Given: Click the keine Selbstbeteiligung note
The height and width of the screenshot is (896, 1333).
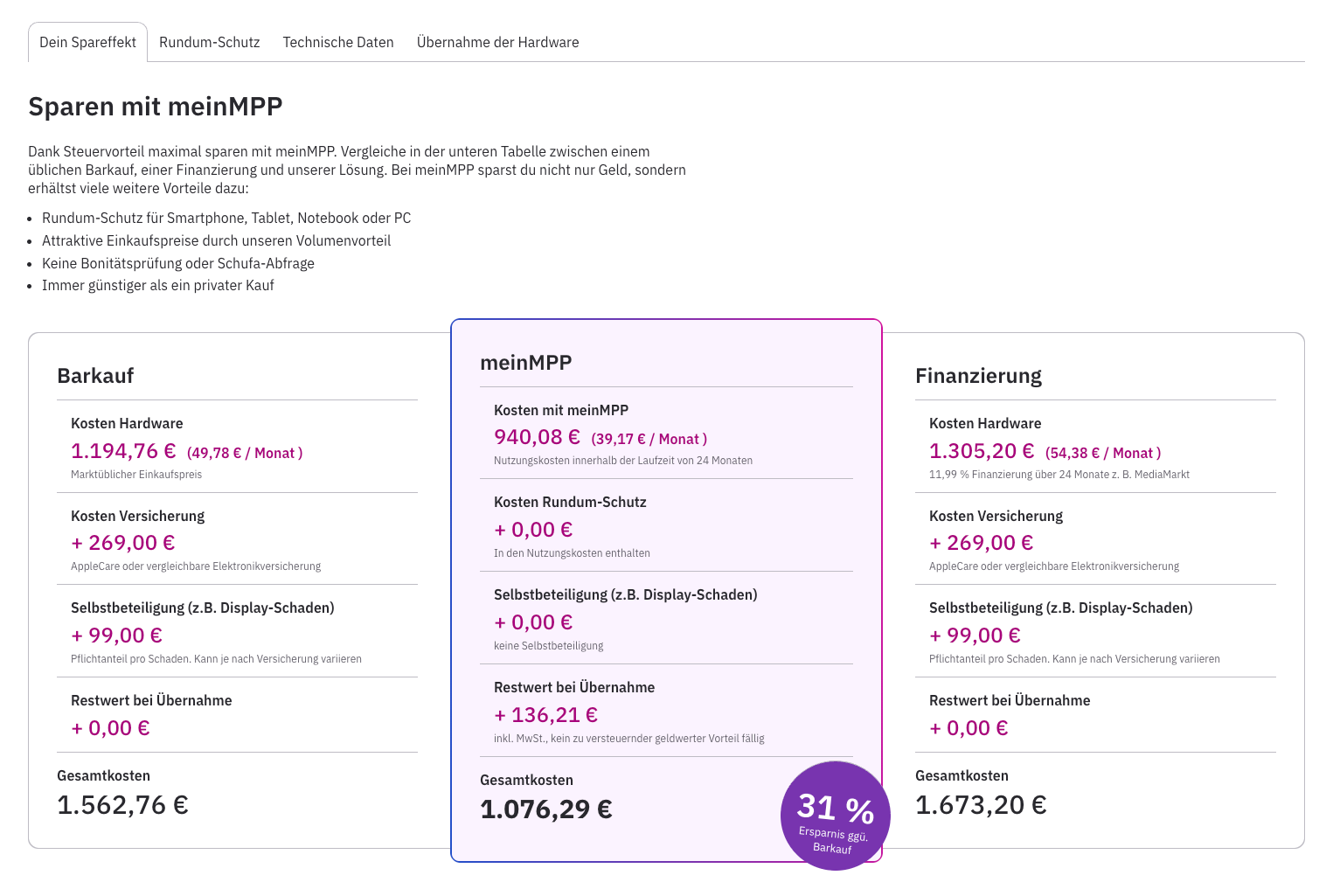Looking at the screenshot, I should (x=548, y=646).
